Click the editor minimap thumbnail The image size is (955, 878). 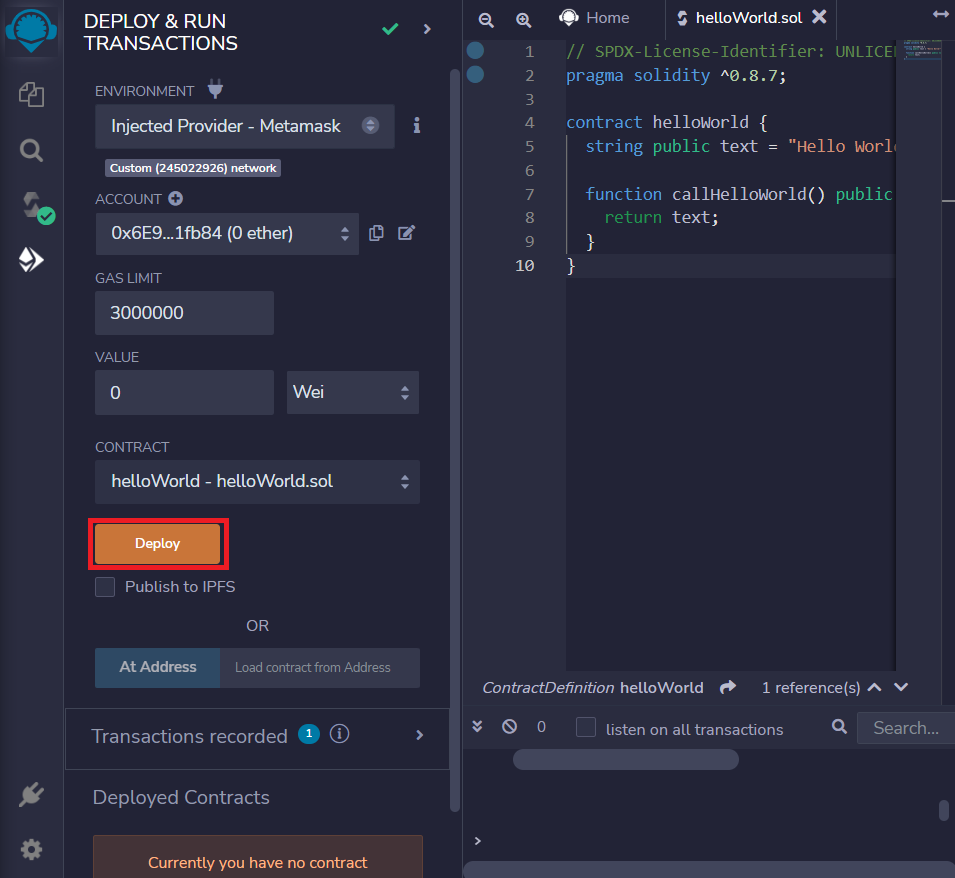(922, 51)
